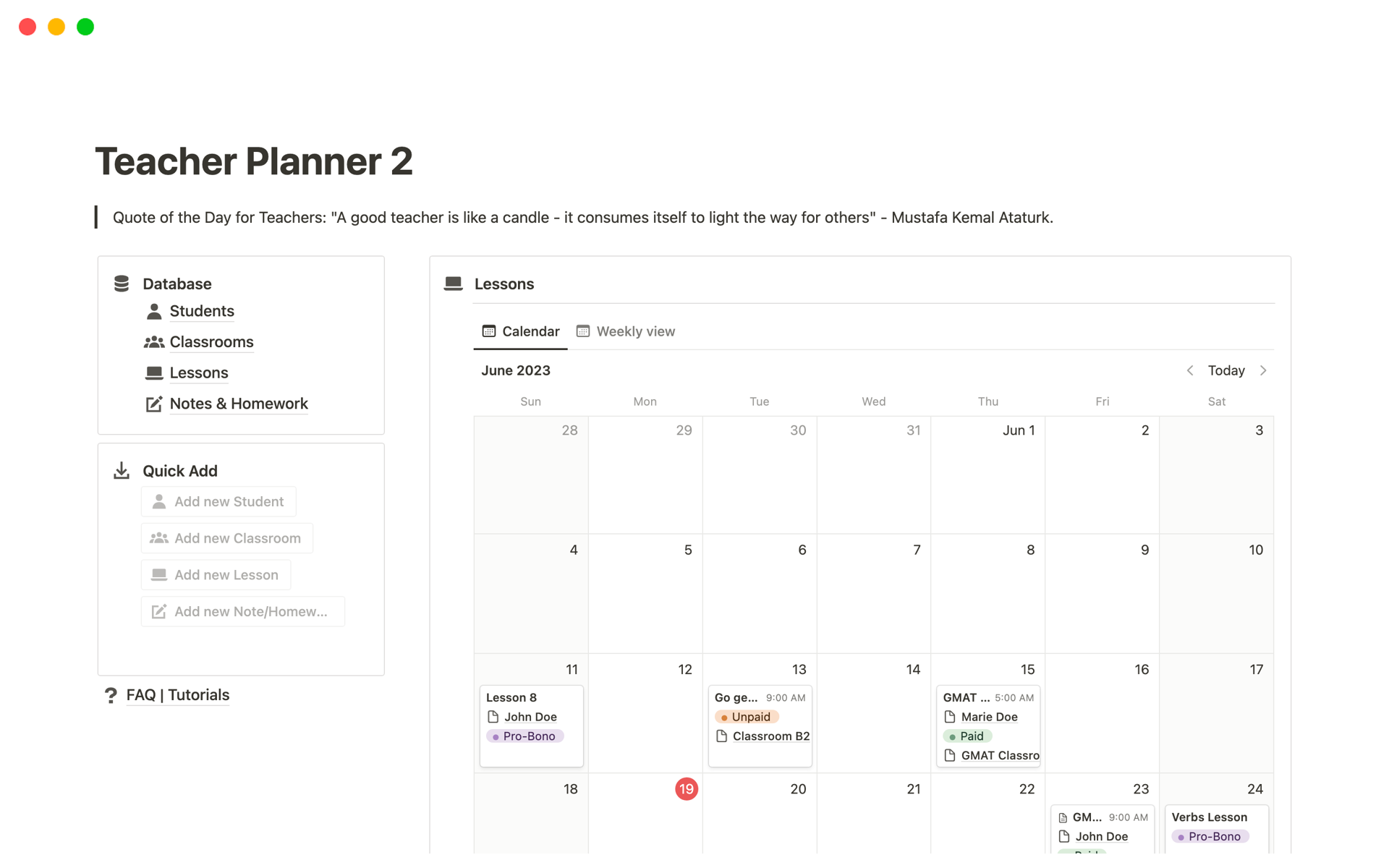Image resolution: width=1389 pixels, height=868 pixels.
Task: Click the red badge on June 19
Action: [x=686, y=788]
